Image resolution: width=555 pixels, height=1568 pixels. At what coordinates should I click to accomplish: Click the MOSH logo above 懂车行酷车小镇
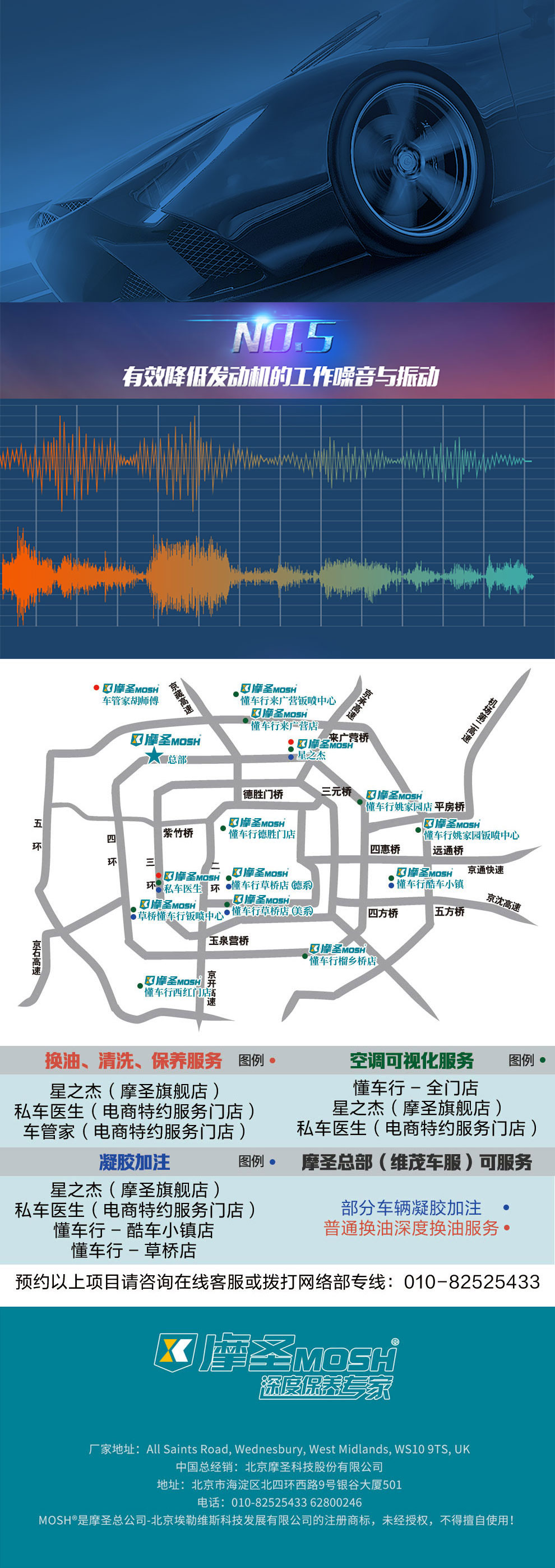point(424,872)
